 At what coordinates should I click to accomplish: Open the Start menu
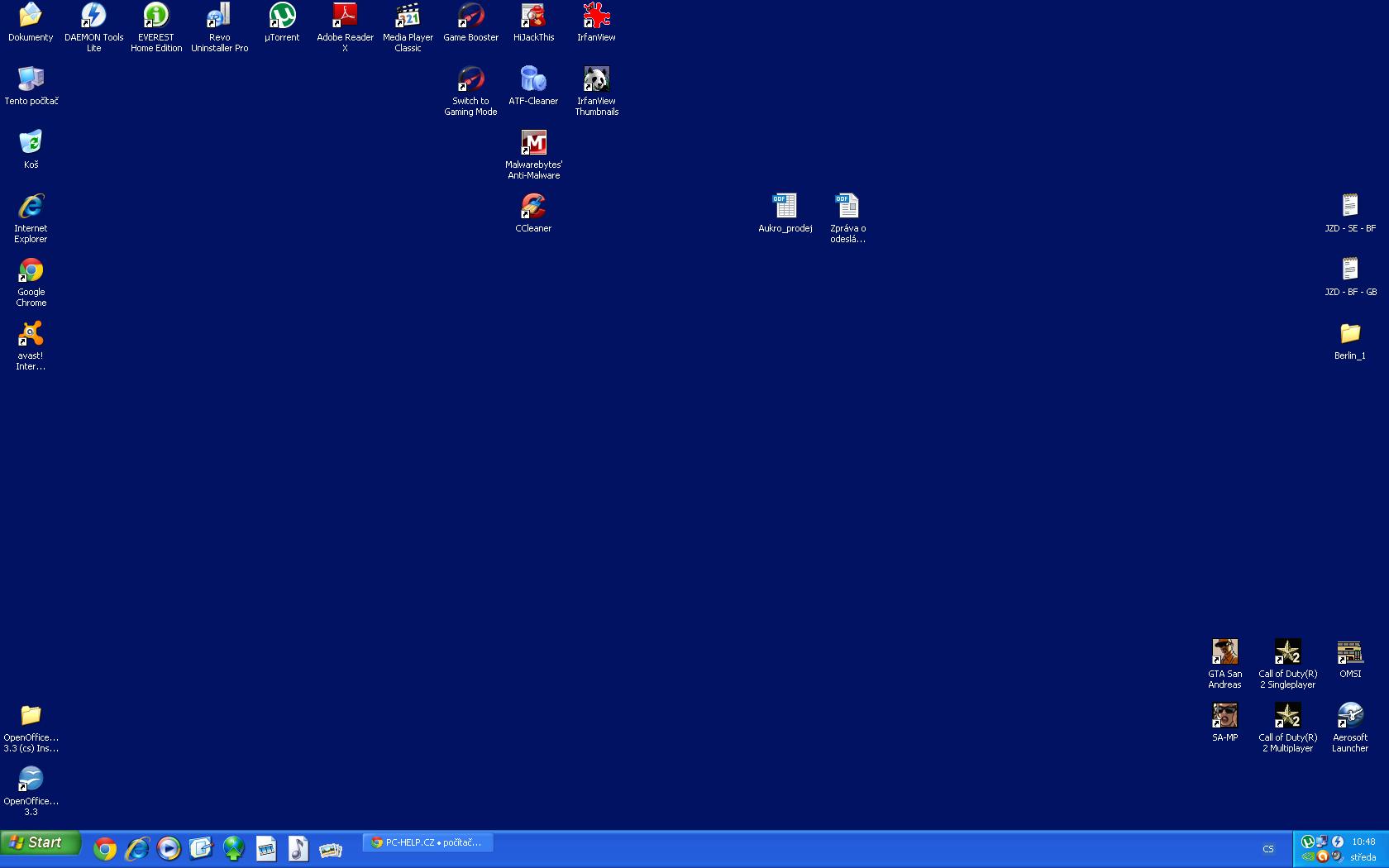pyautogui.click(x=41, y=842)
